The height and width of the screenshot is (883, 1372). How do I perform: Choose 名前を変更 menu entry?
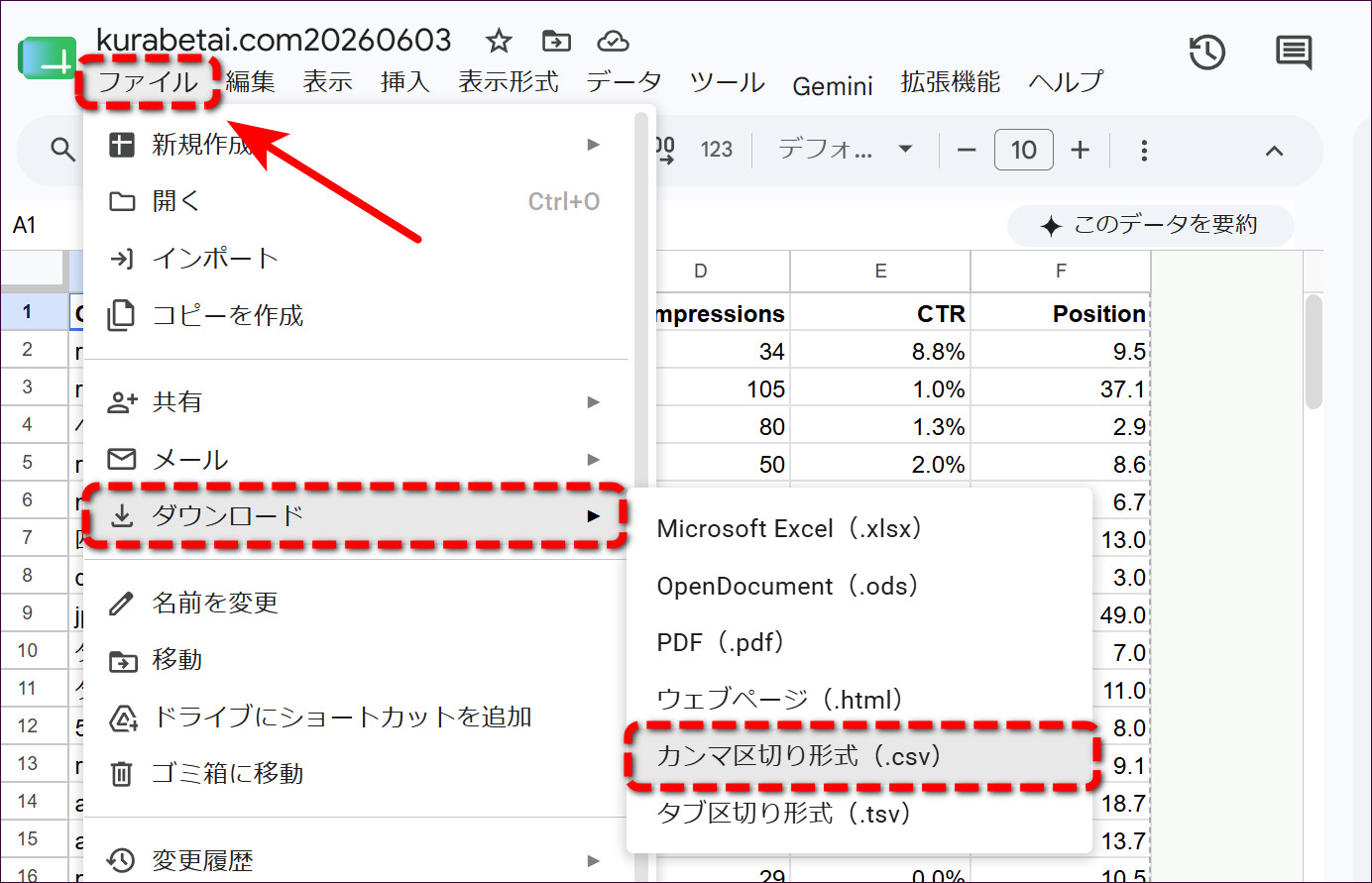pos(357,603)
